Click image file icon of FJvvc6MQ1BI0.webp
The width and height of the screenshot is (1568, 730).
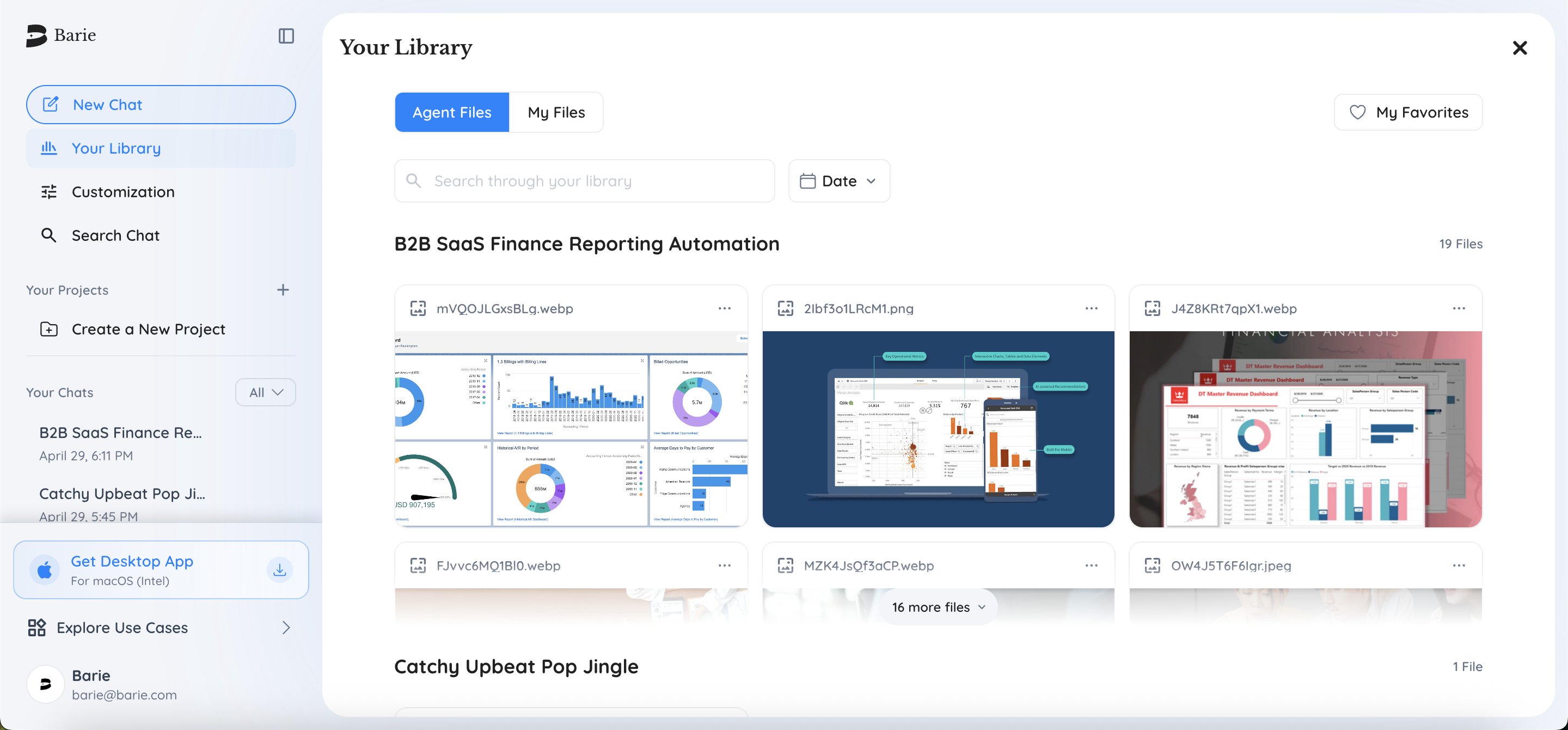click(418, 565)
